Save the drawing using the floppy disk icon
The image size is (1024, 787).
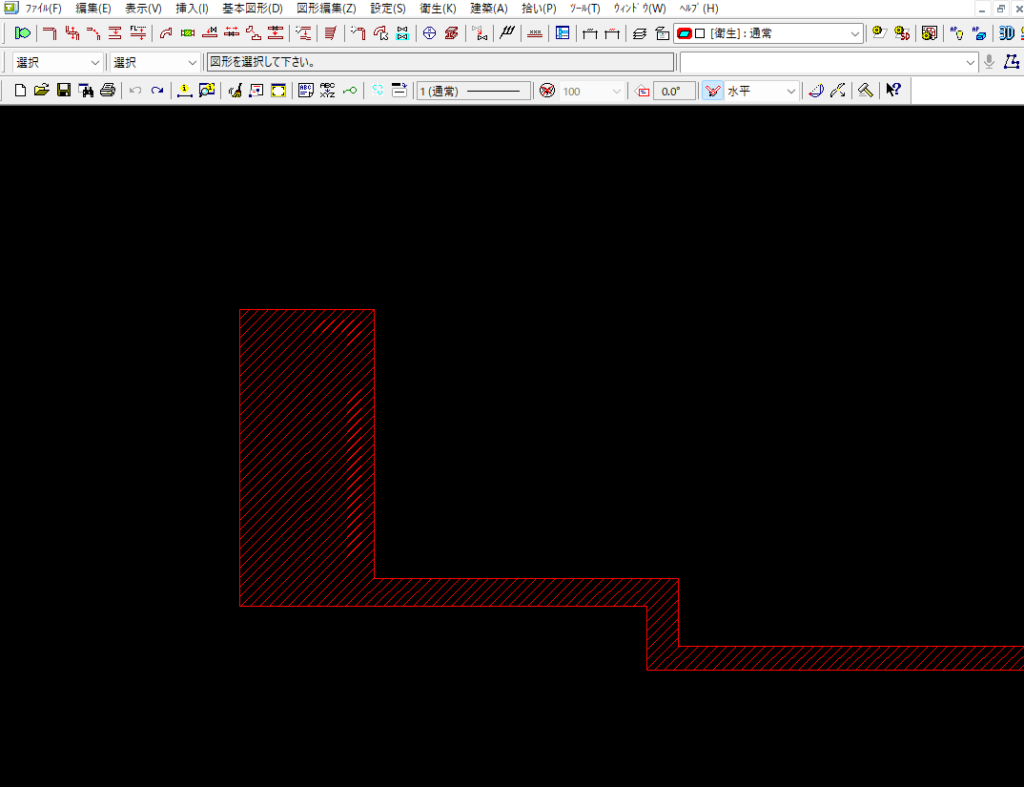(63, 91)
